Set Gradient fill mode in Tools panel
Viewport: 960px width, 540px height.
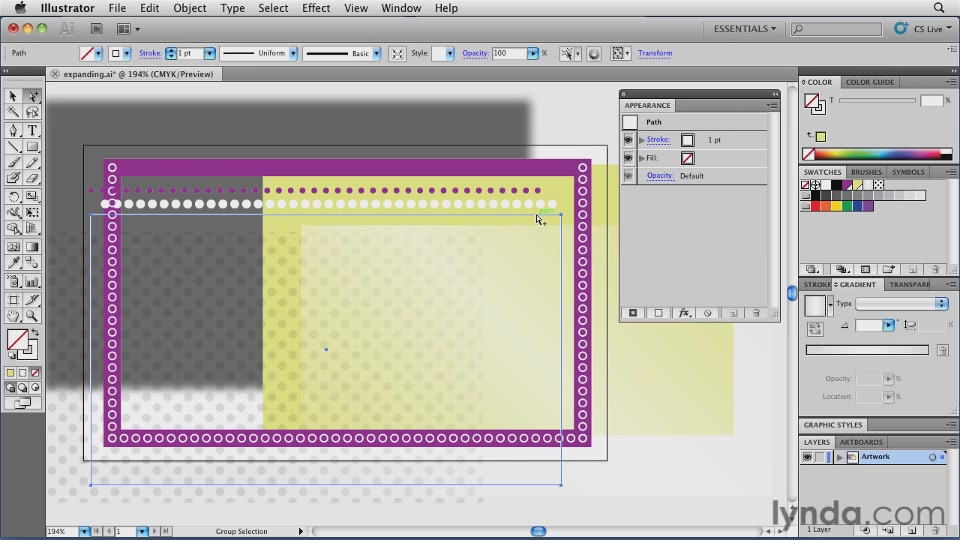(23, 373)
